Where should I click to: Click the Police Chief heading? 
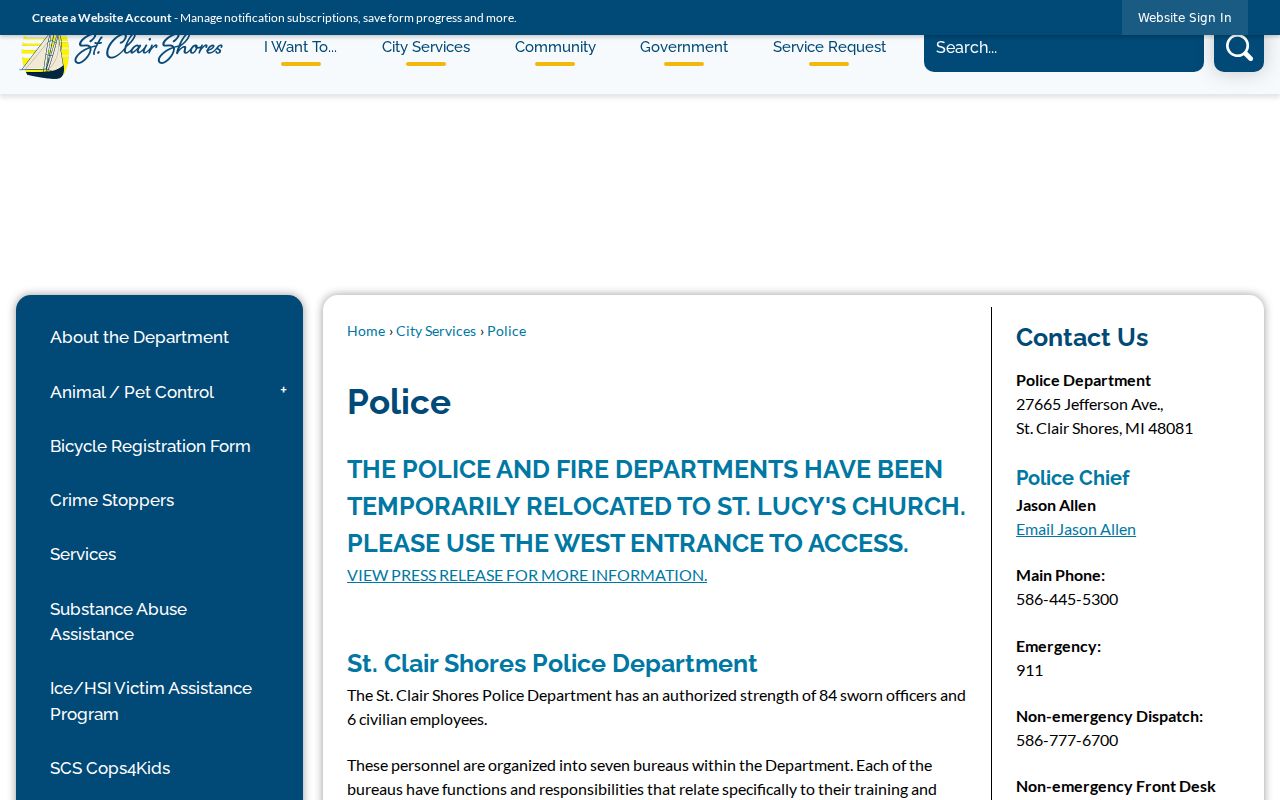coord(1073,478)
